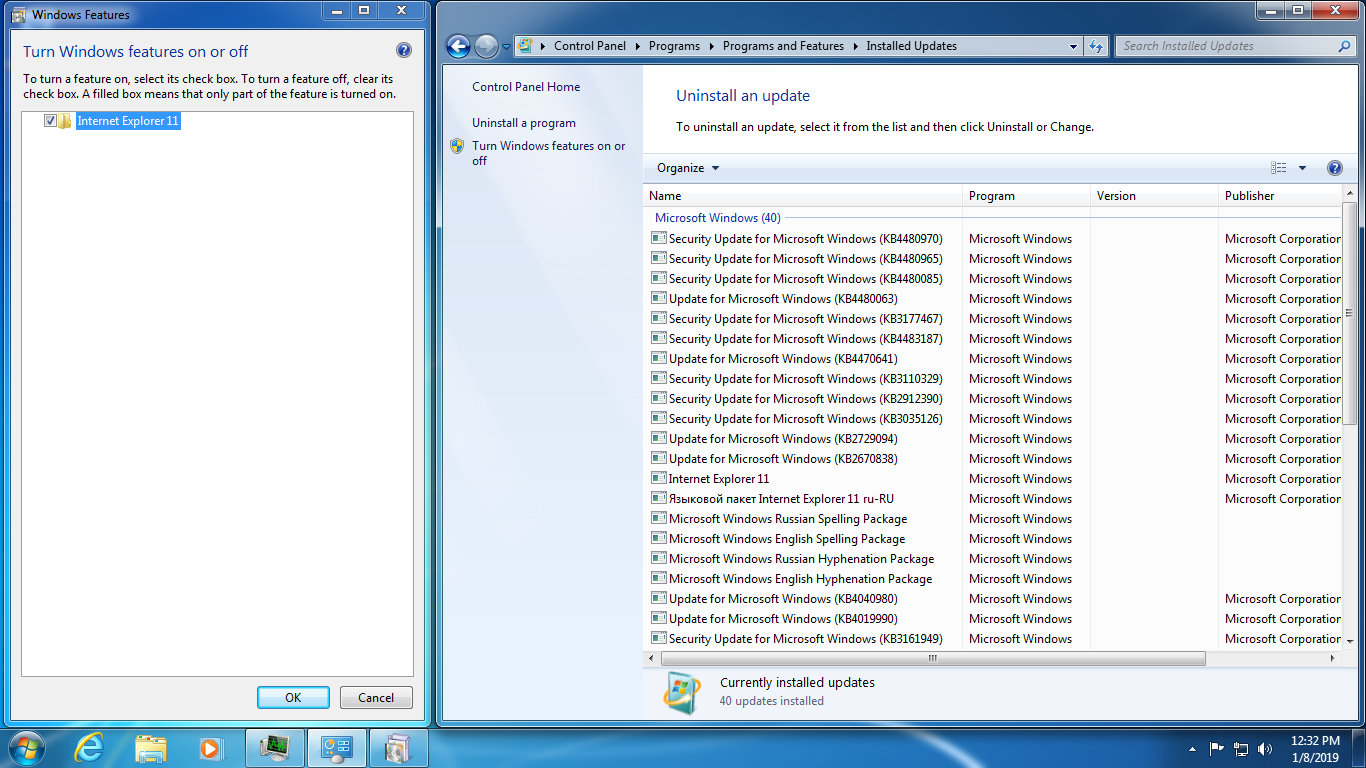Open Turn Windows features on or off link
The height and width of the screenshot is (768, 1366).
point(549,153)
